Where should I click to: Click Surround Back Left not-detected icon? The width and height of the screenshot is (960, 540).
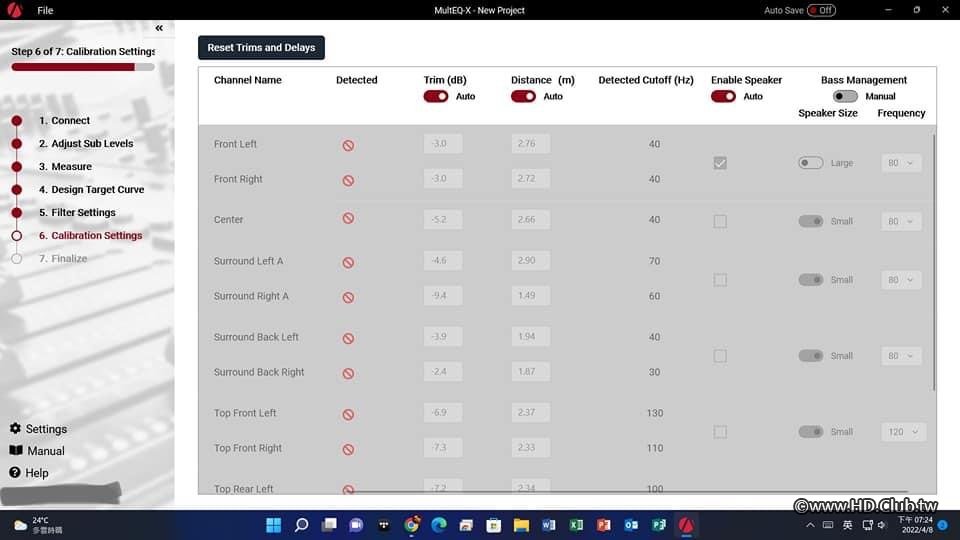point(348,339)
